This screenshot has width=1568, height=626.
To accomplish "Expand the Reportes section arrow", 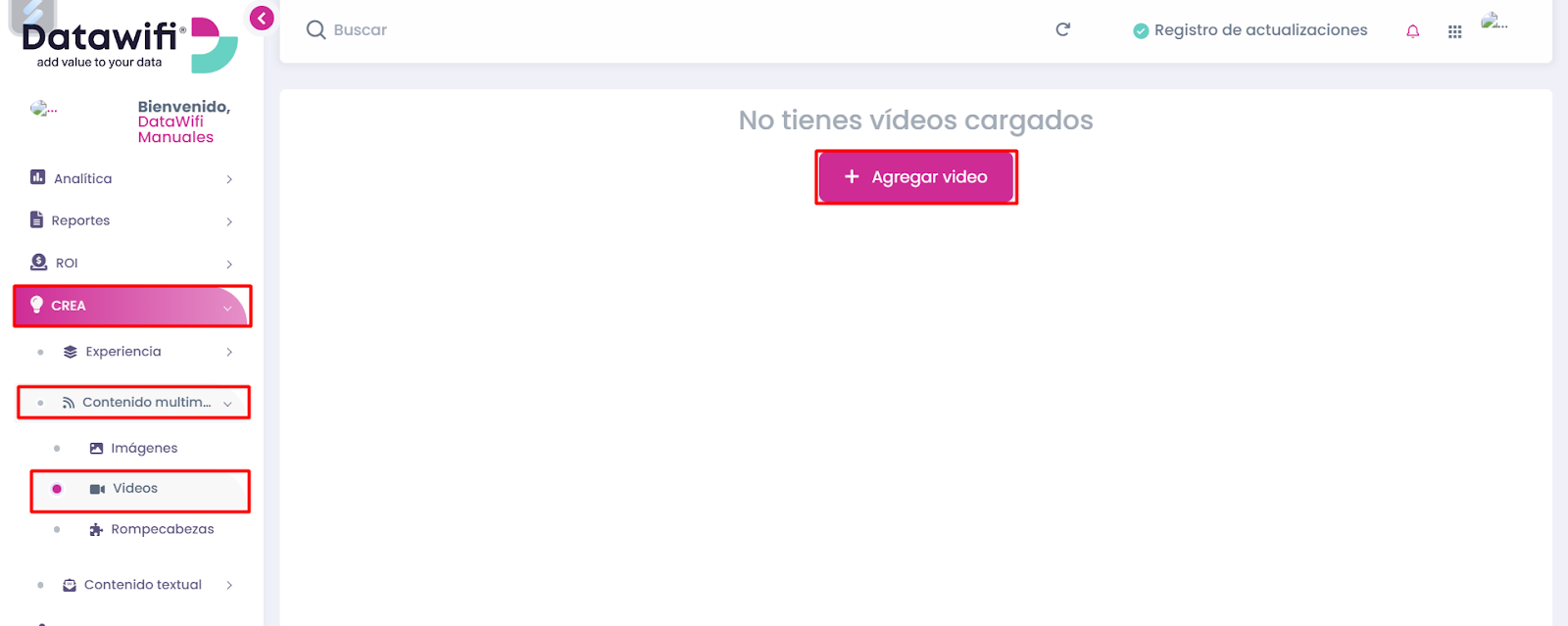I will click(229, 221).
